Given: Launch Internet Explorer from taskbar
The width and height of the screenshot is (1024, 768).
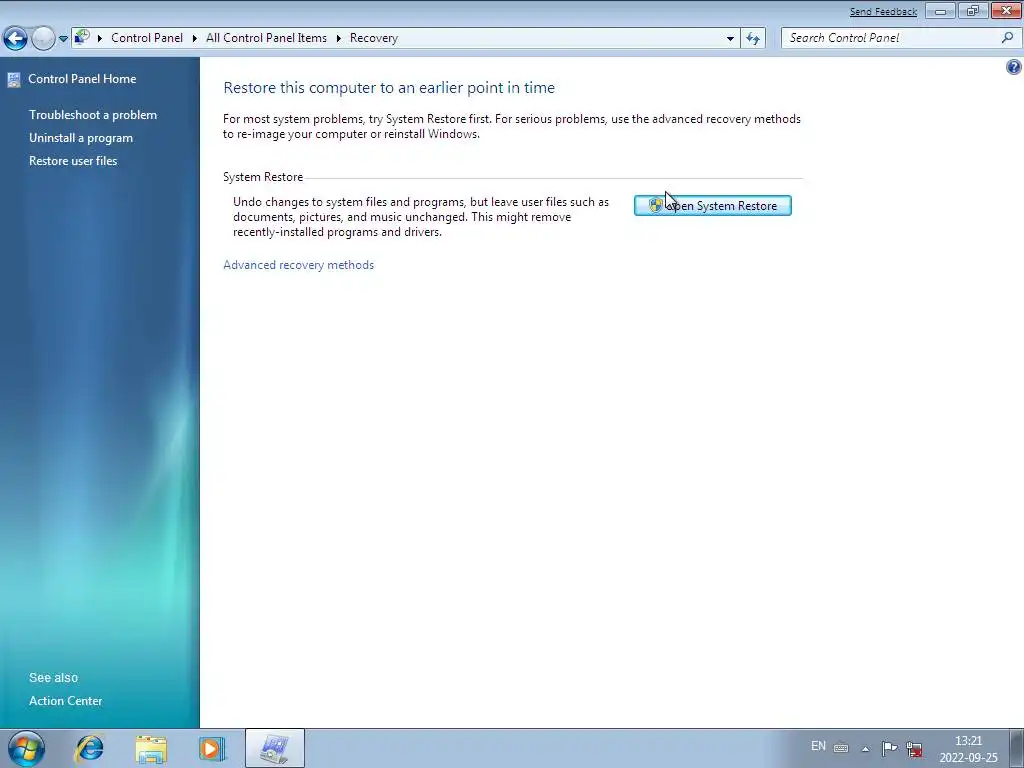Looking at the screenshot, I should pos(89,748).
